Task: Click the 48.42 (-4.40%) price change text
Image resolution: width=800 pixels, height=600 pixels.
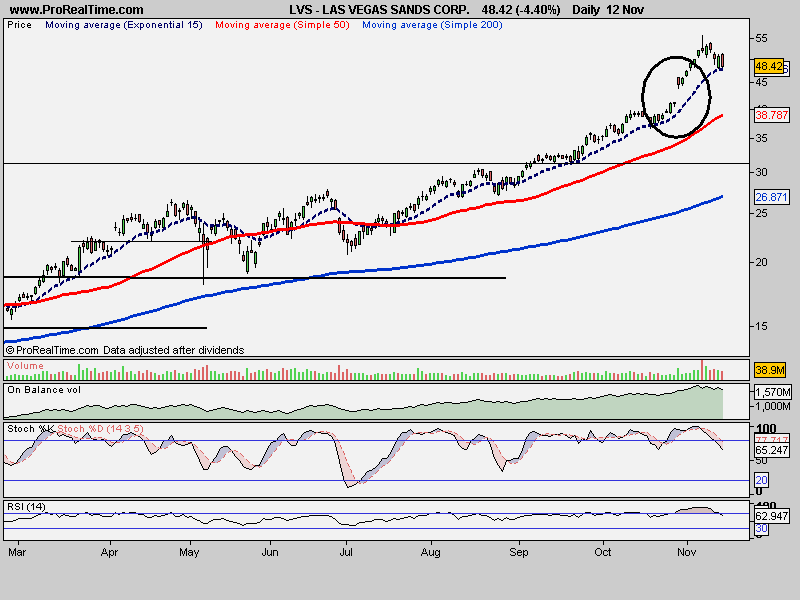Action: (x=521, y=10)
